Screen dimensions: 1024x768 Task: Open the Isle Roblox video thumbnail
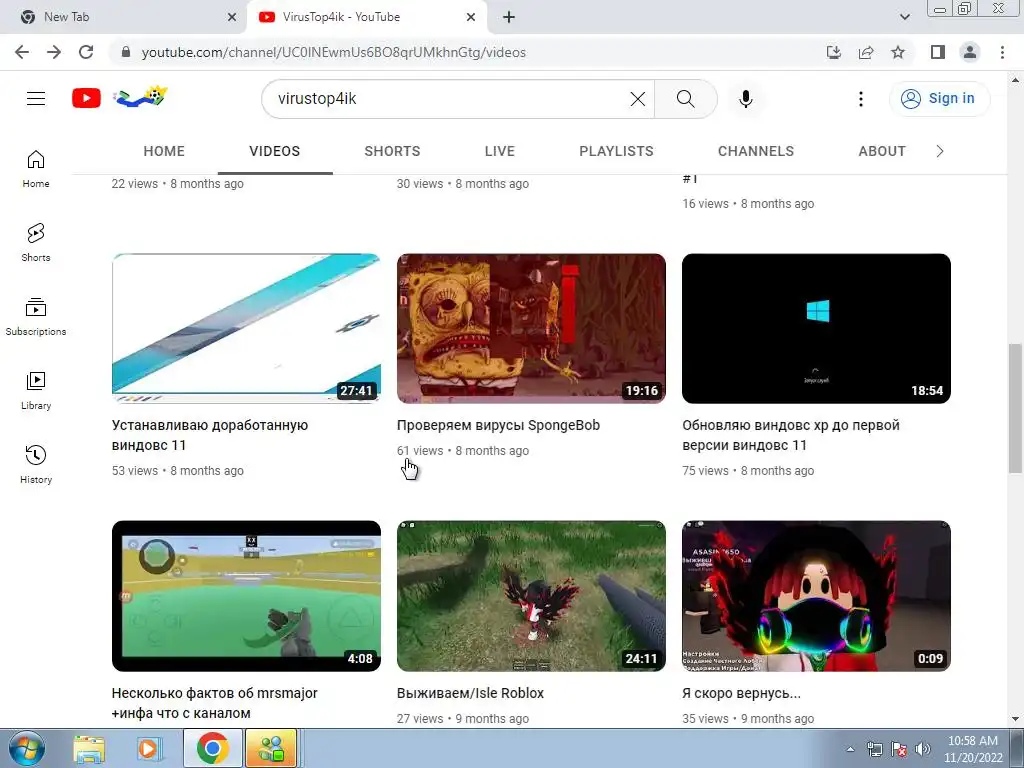point(531,596)
